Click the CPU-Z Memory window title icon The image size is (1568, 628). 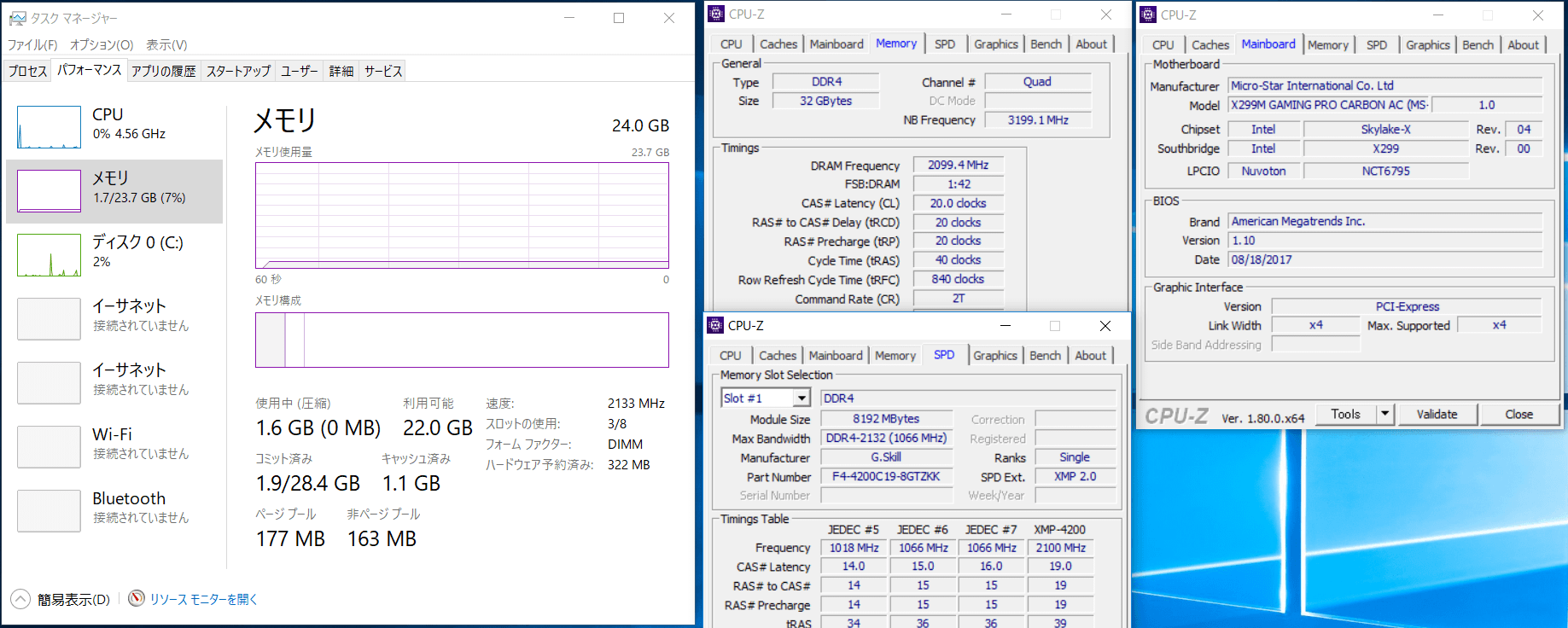(716, 14)
